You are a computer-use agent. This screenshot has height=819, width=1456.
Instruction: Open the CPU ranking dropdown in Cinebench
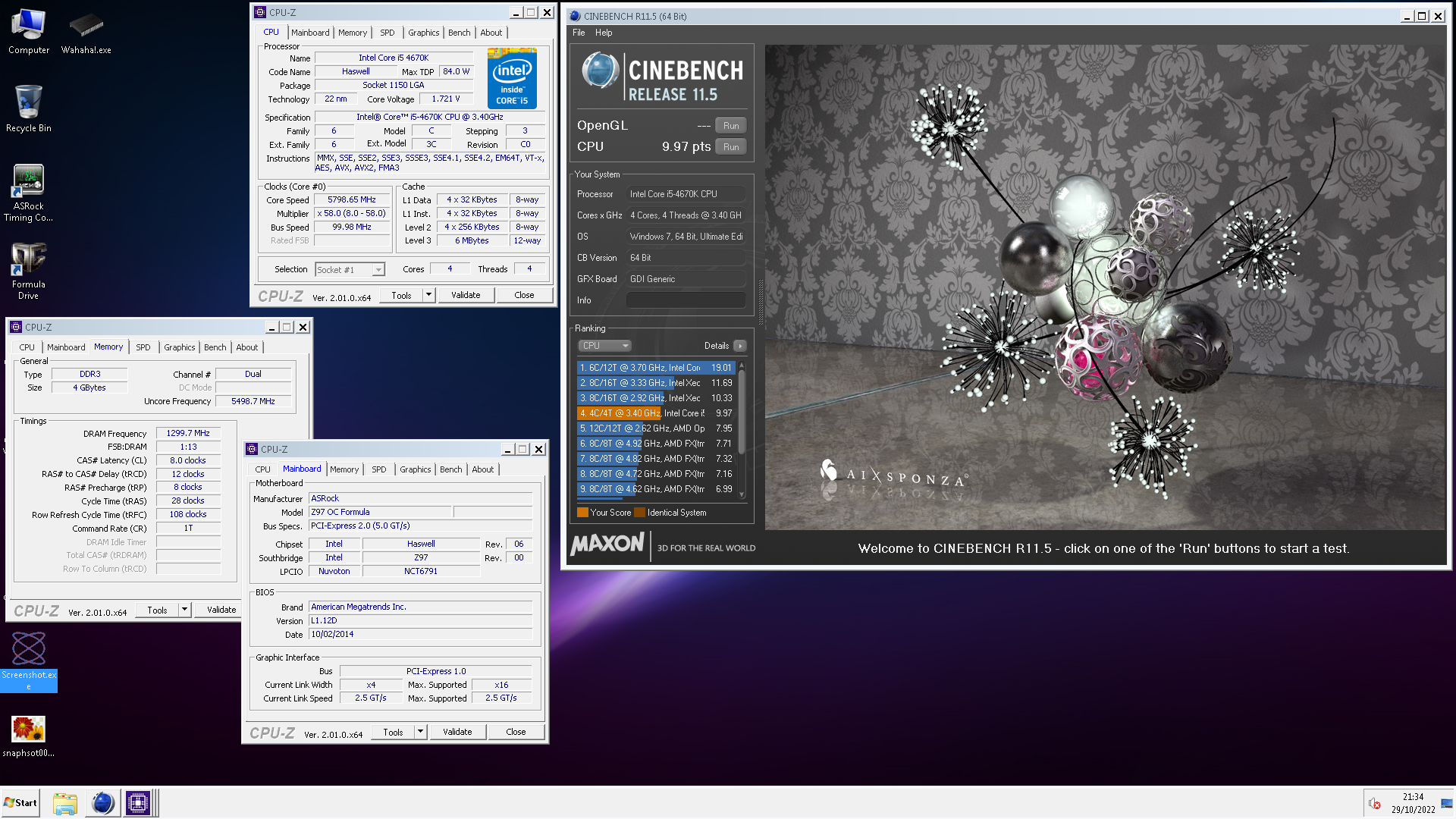(x=604, y=346)
